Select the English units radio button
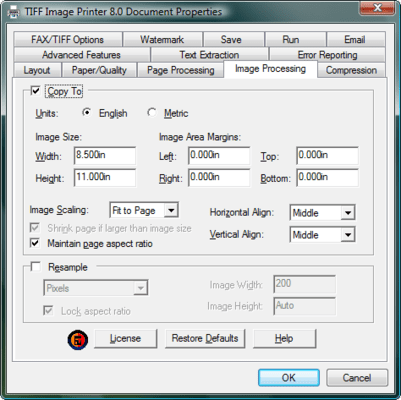Screen dimensions: 401x400 [x=87, y=113]
